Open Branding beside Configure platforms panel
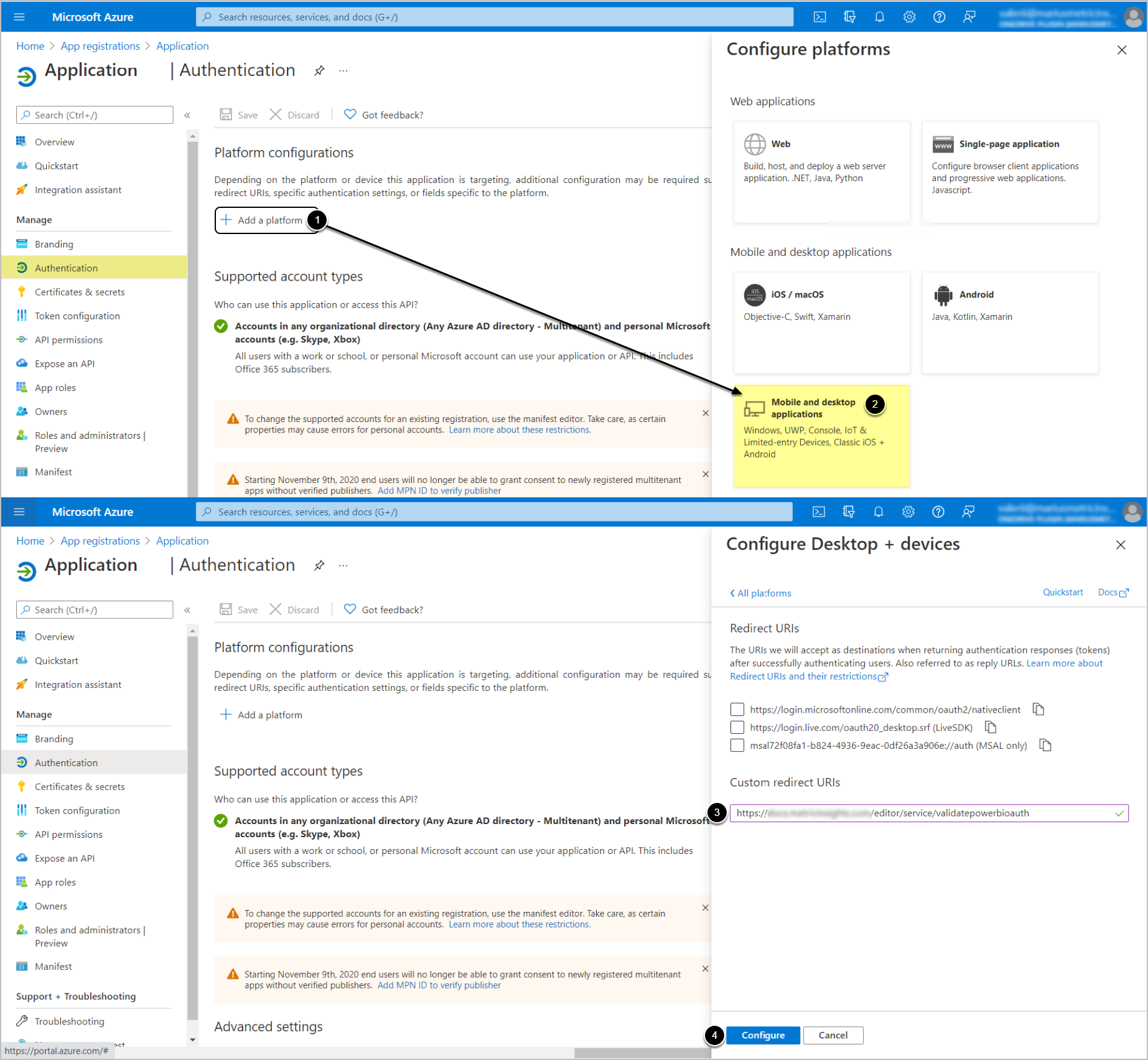1148x1060 pixels. click(54, 244)
